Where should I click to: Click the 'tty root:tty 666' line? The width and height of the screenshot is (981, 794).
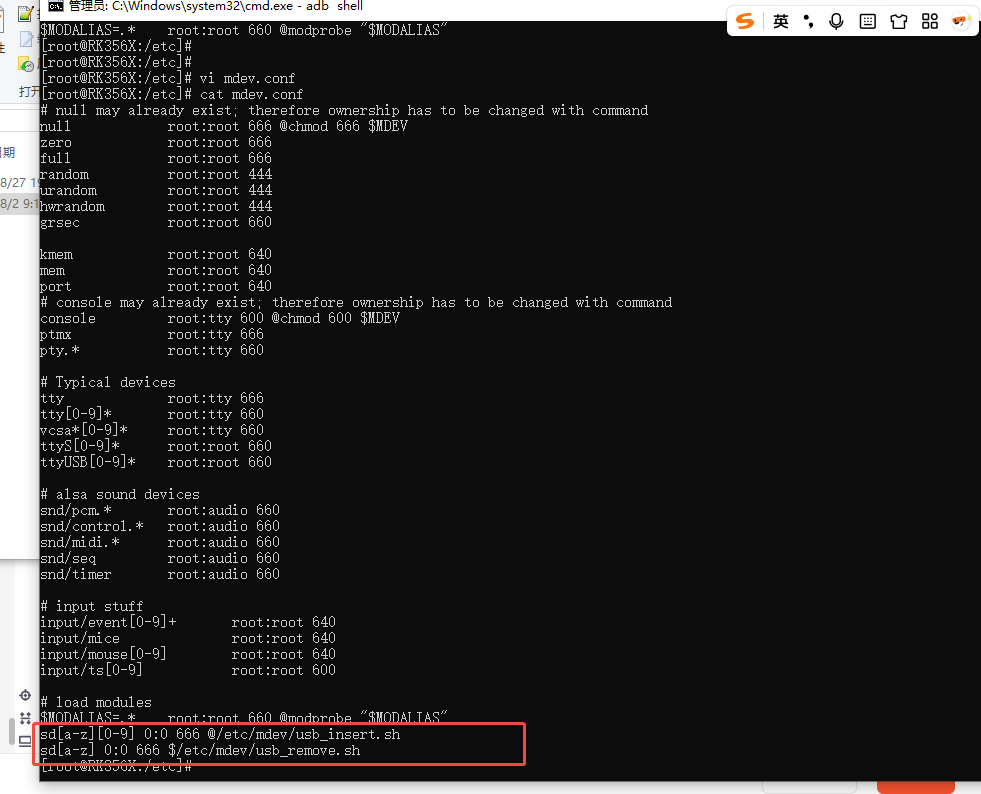(152, 399)
